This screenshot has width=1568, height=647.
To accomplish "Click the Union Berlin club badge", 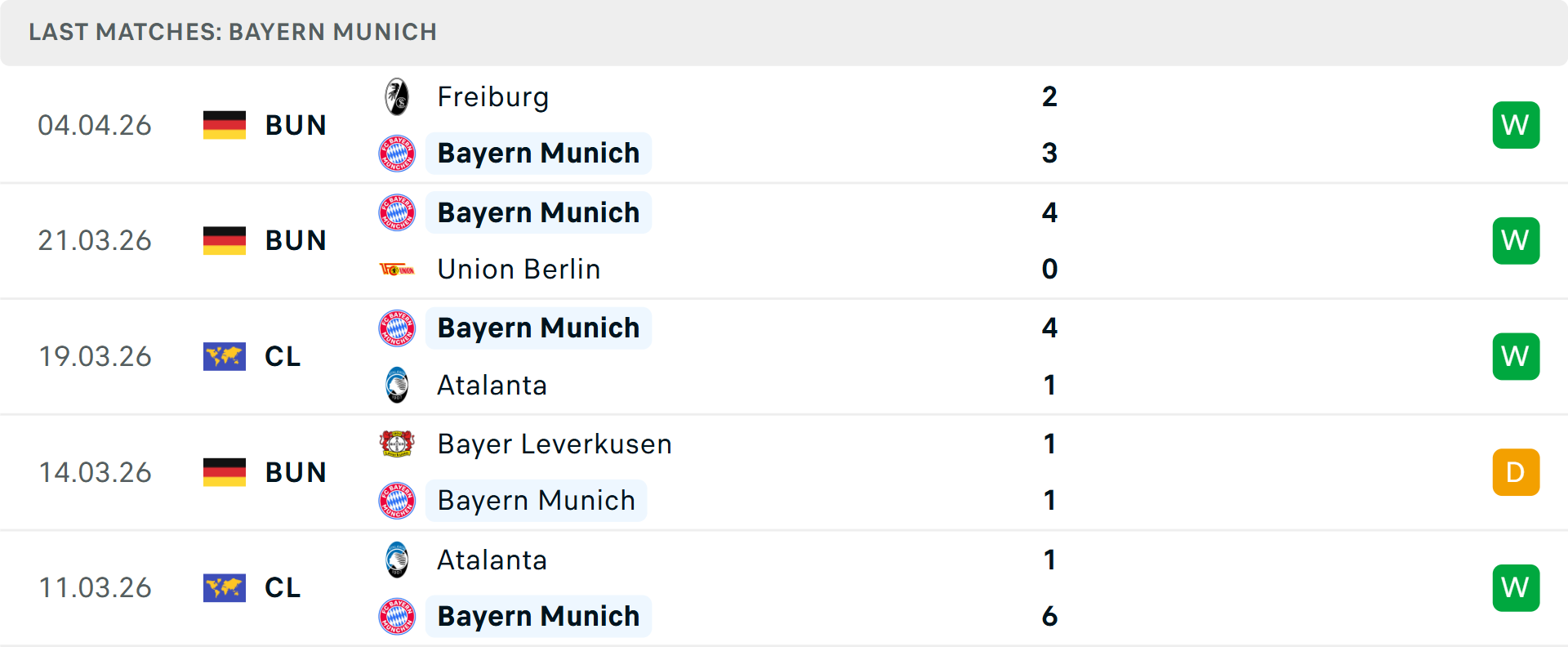I will pos(397,269).
